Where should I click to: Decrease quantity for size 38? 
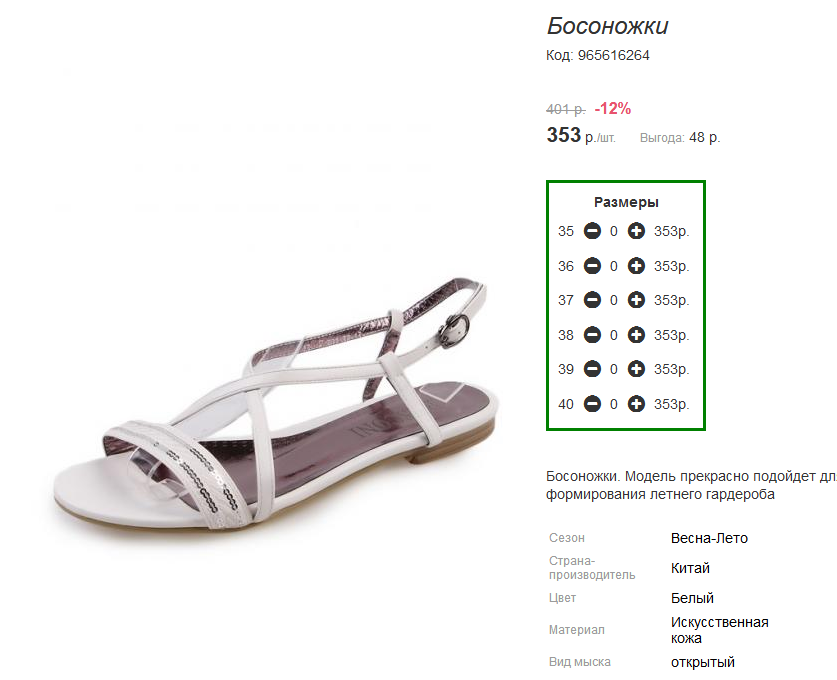tap(592, 335)
